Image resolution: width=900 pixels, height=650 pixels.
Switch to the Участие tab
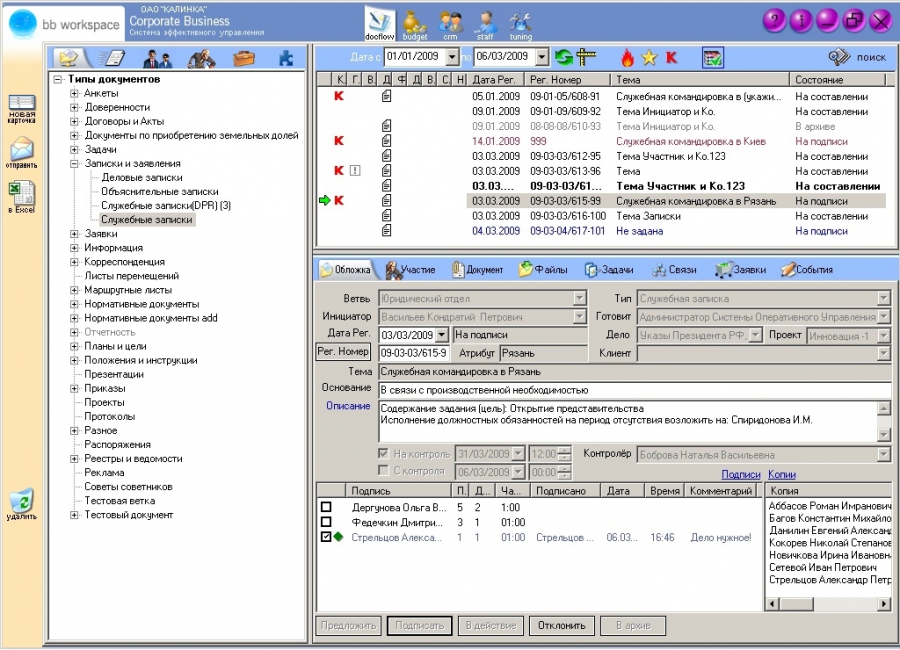tap(410, 269)
